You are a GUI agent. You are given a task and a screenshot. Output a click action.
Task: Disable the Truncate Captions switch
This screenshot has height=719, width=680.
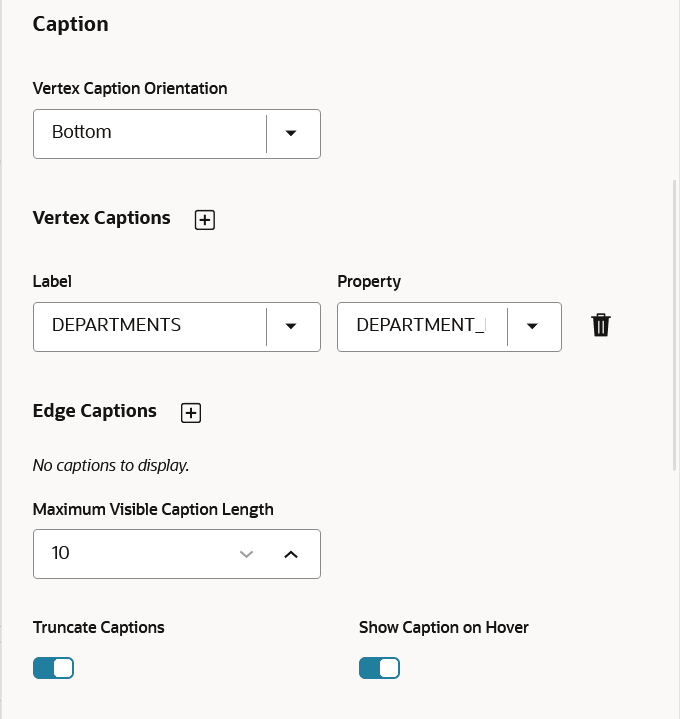[53, 668]
